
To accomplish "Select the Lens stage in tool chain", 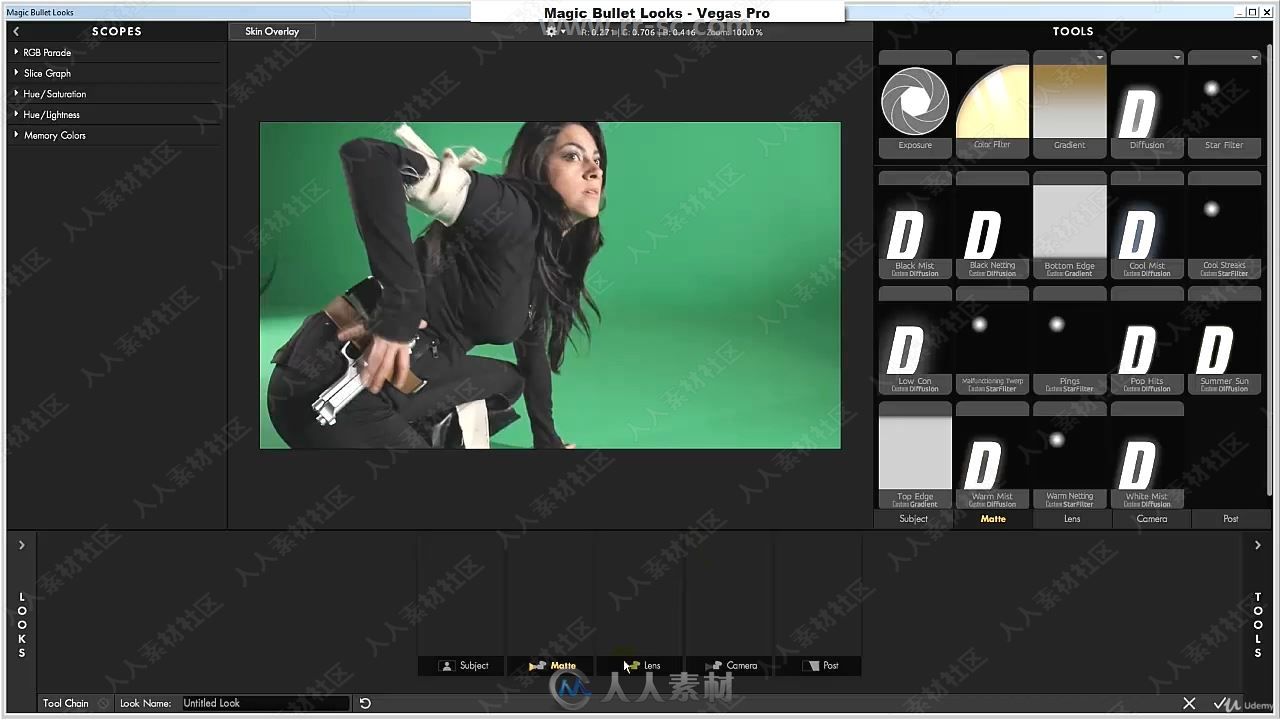I will point(639,665).
